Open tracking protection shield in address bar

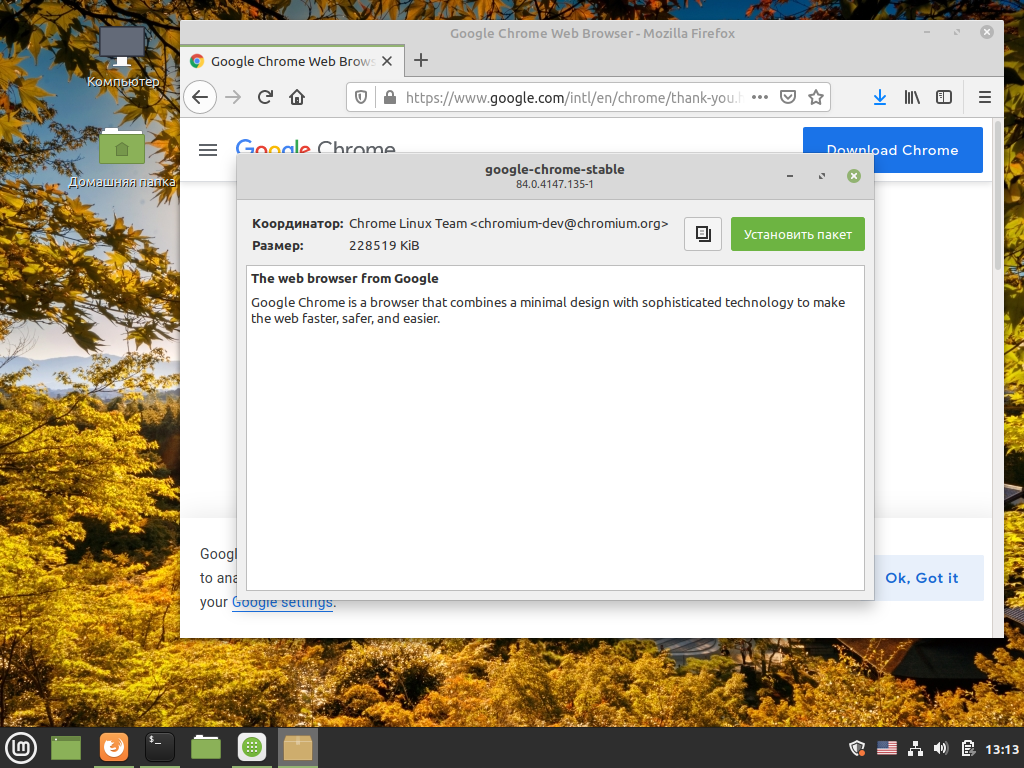tap(360, 97)
